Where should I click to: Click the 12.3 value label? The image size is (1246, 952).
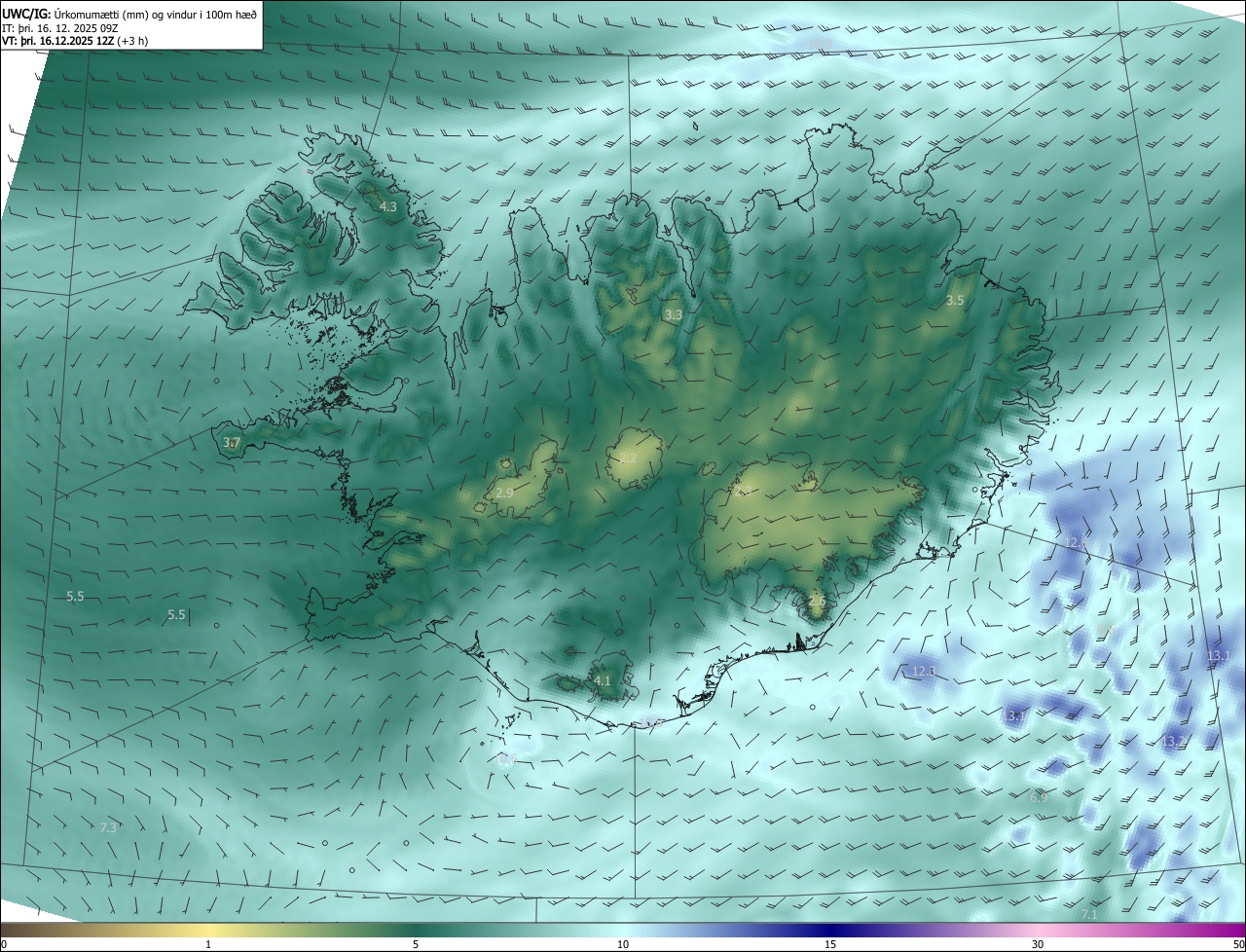[x=923, y=671]
